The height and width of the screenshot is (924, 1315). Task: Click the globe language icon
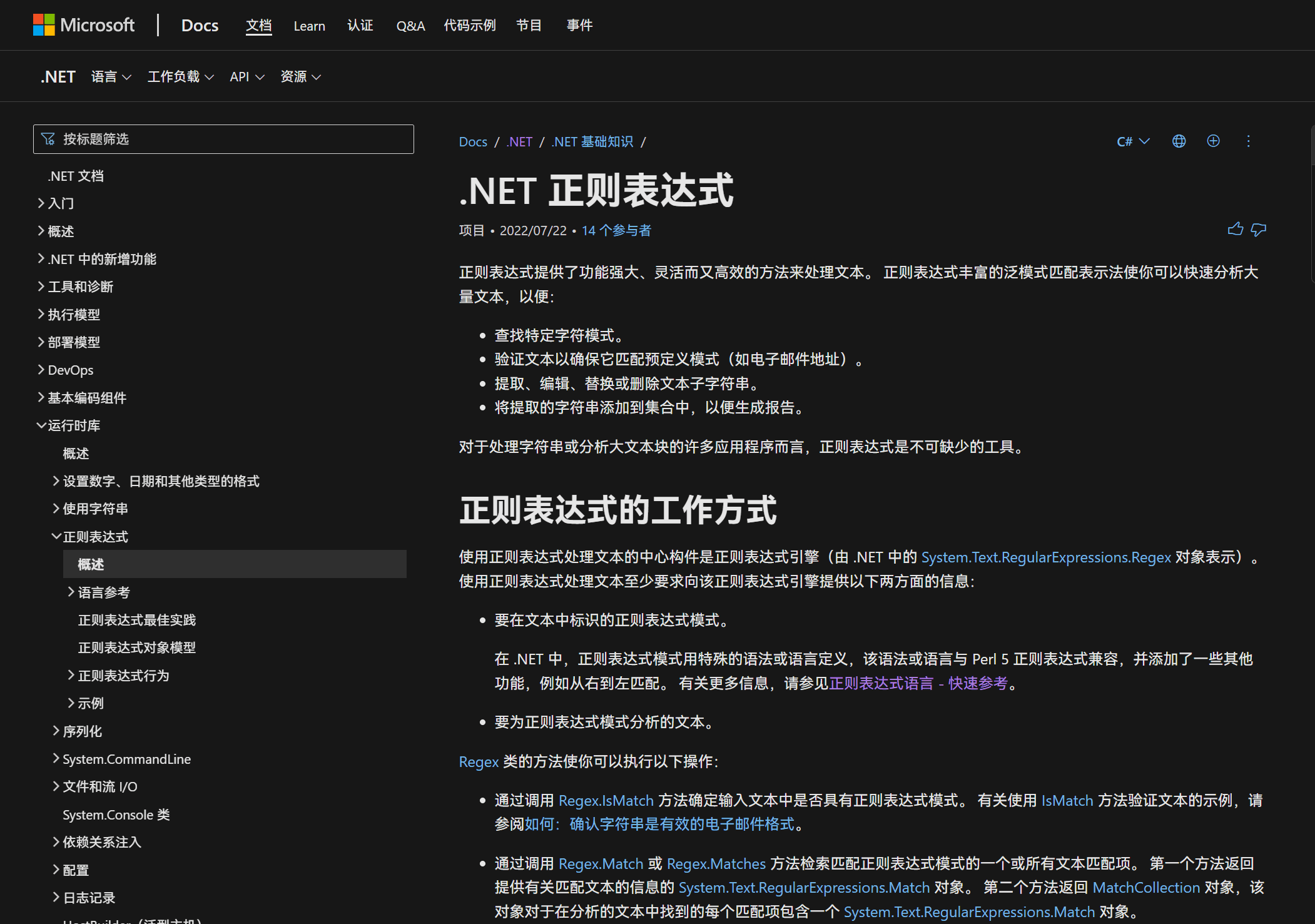(1179, 141)
